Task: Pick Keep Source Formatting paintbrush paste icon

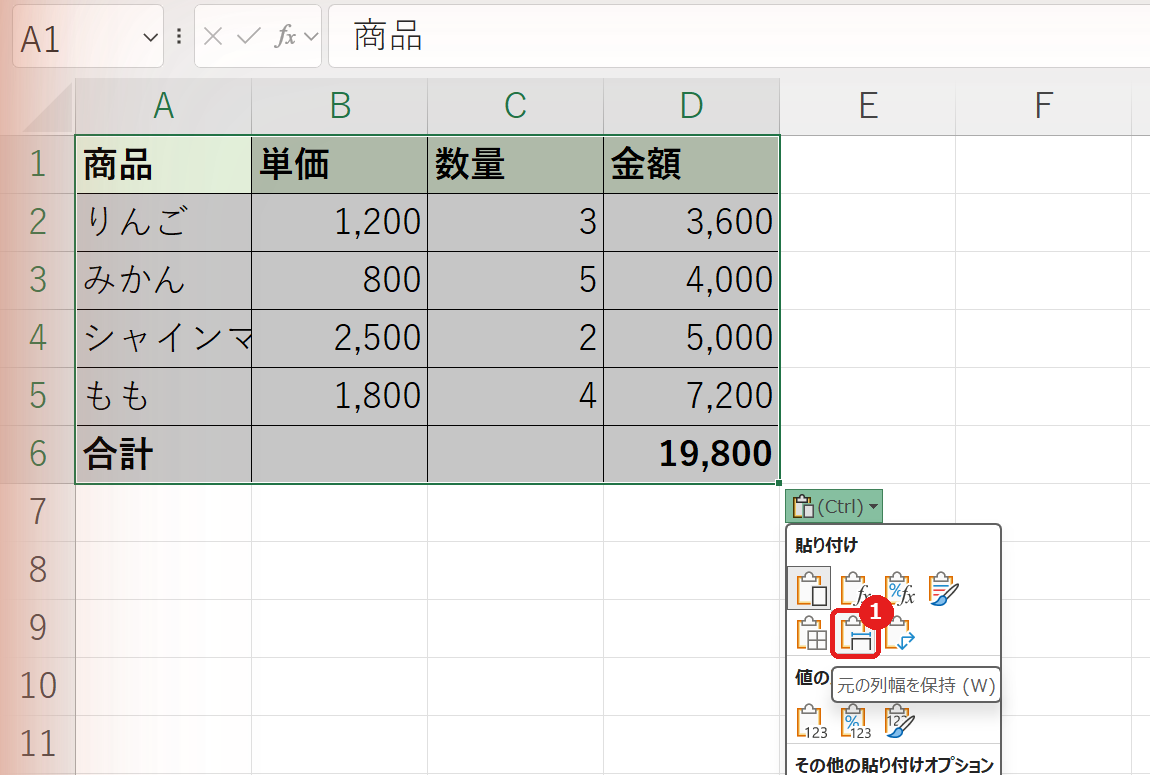Action: tap(943, 589)
